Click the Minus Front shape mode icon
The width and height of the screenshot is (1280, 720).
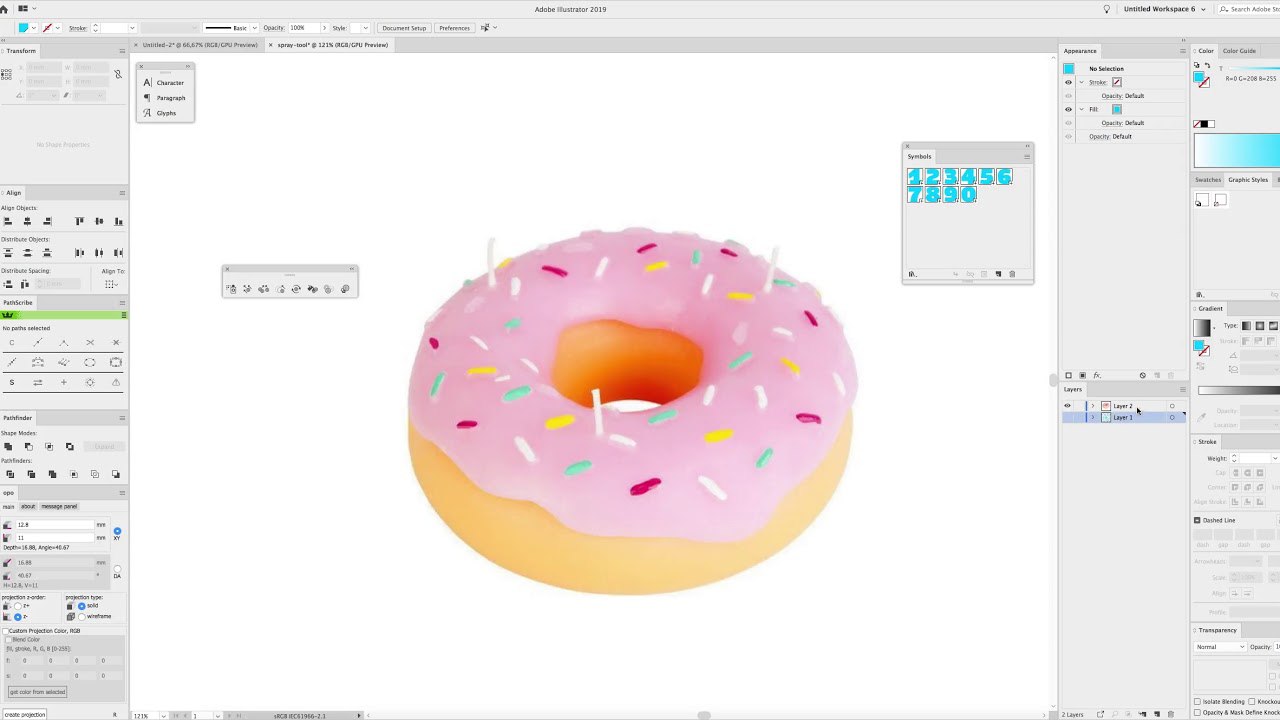28,446
